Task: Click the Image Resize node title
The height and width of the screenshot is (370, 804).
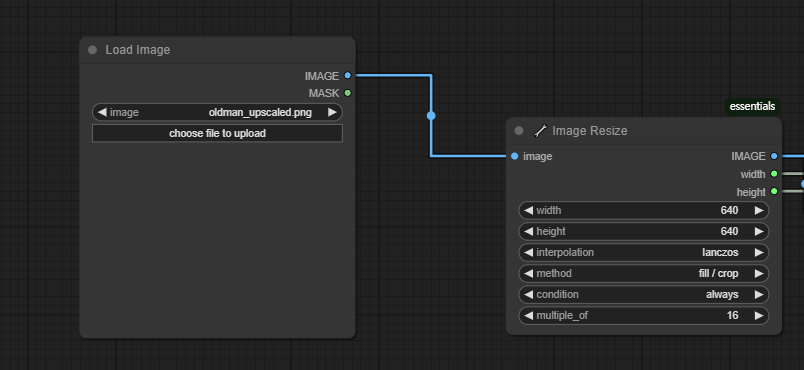Action: point(590,131)
